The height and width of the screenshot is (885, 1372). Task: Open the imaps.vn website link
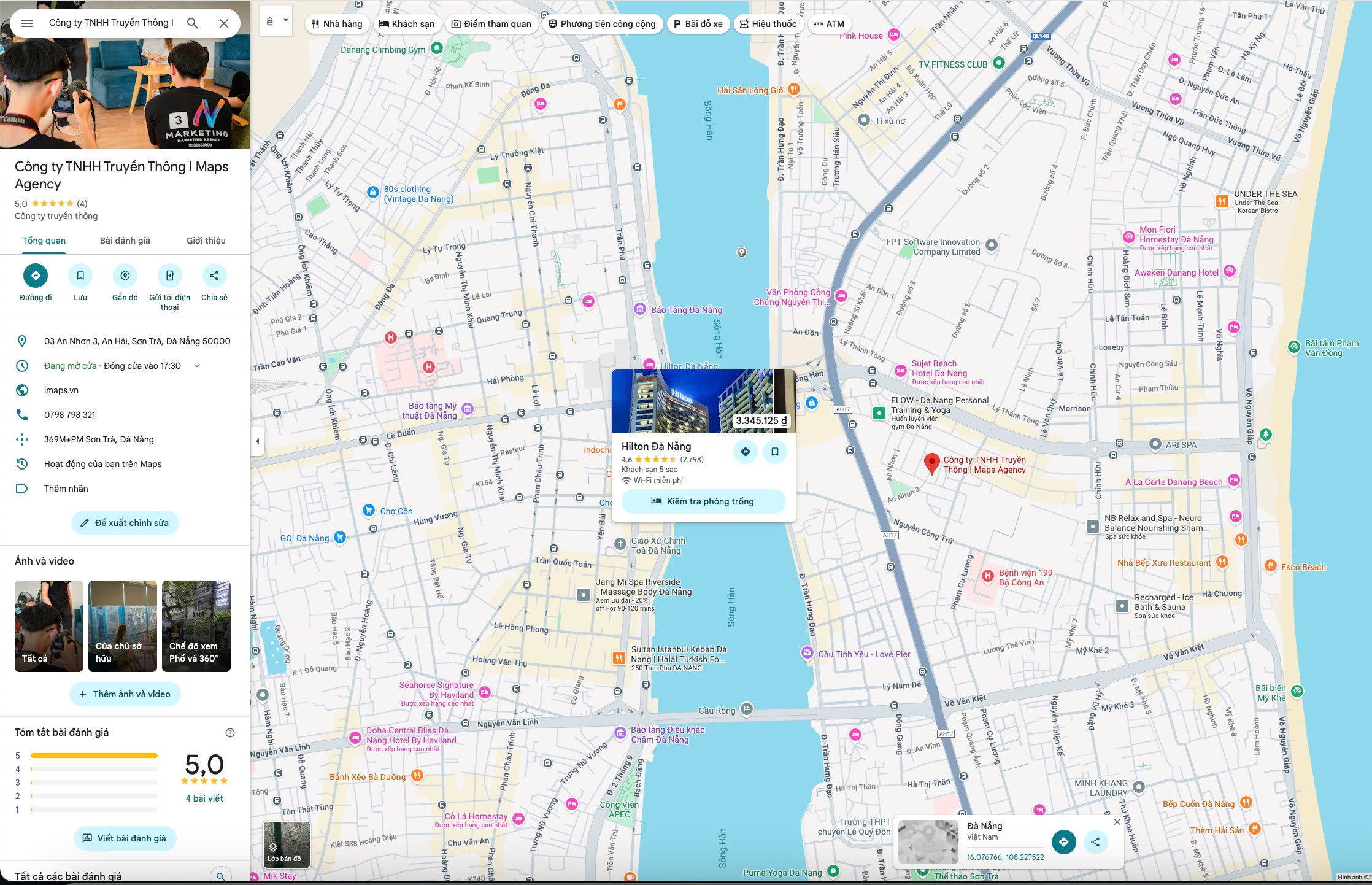[61, 390]
